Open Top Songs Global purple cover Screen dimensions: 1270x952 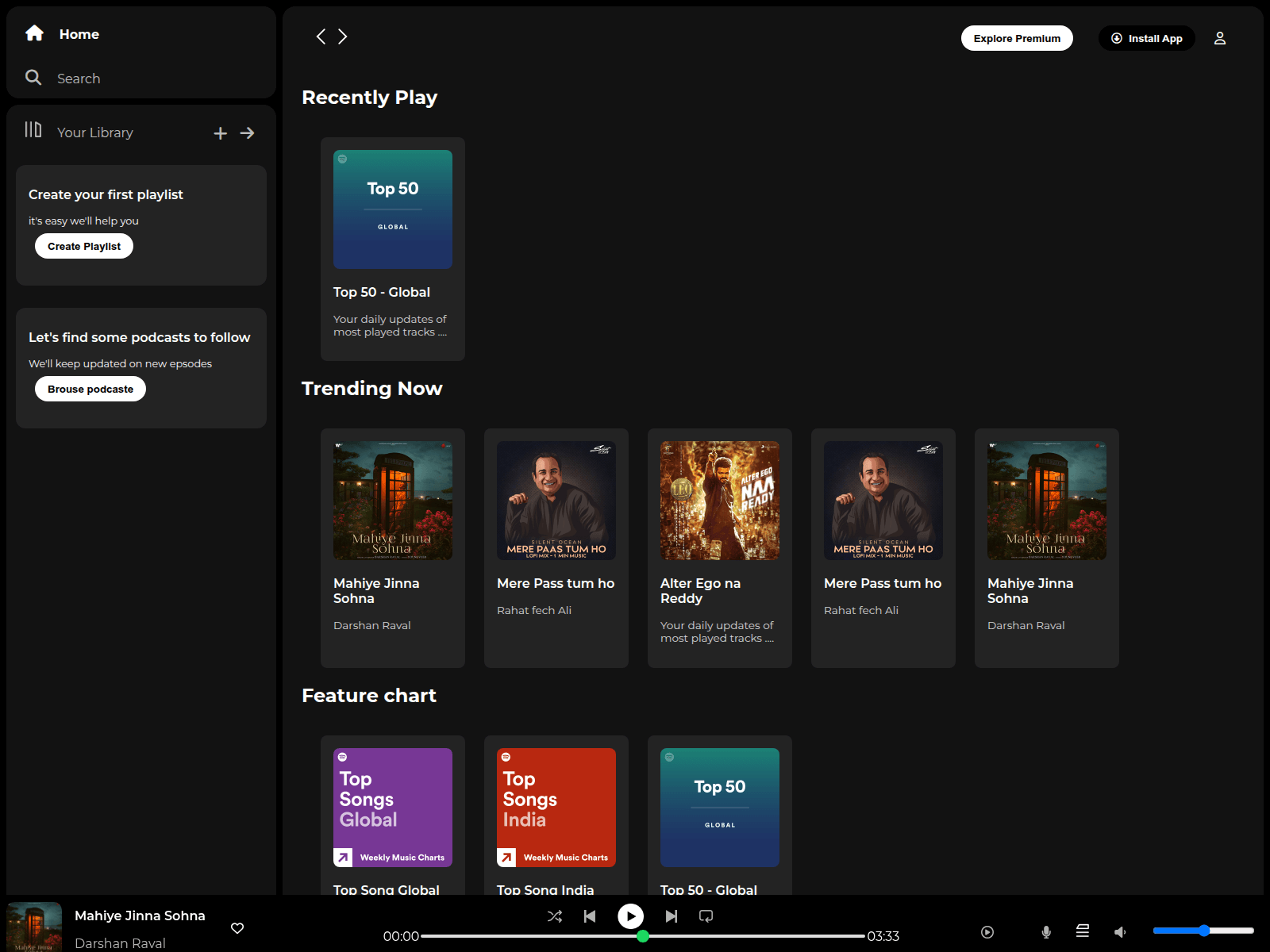point(393,808)
